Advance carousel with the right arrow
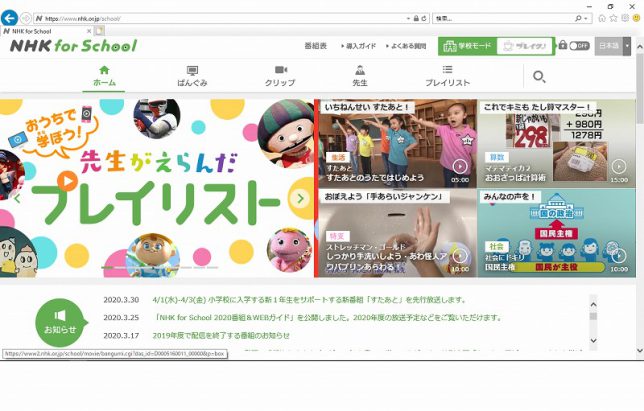644x411 pixels. click(300, 198)
